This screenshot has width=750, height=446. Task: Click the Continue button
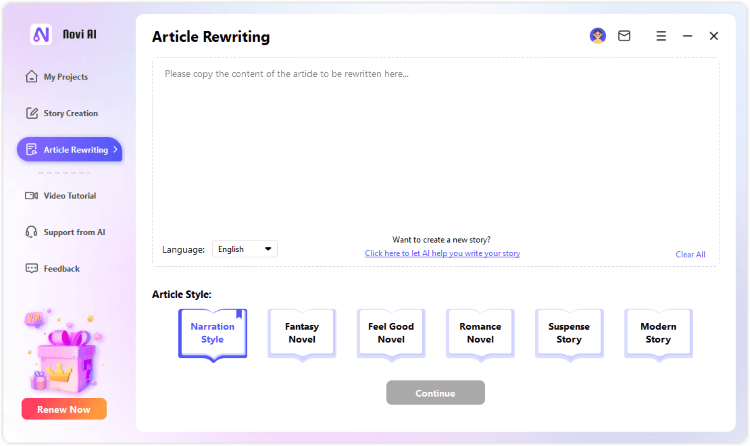point(435,393)
